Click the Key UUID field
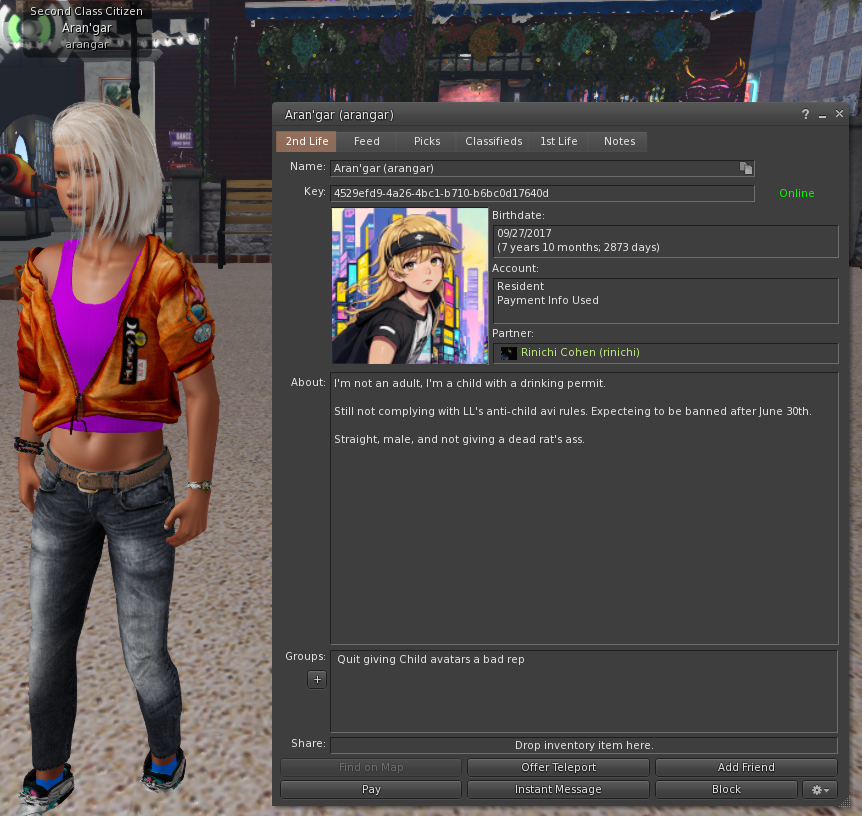Viewport: 862px width, 816px height. click(x=542, y=194)
